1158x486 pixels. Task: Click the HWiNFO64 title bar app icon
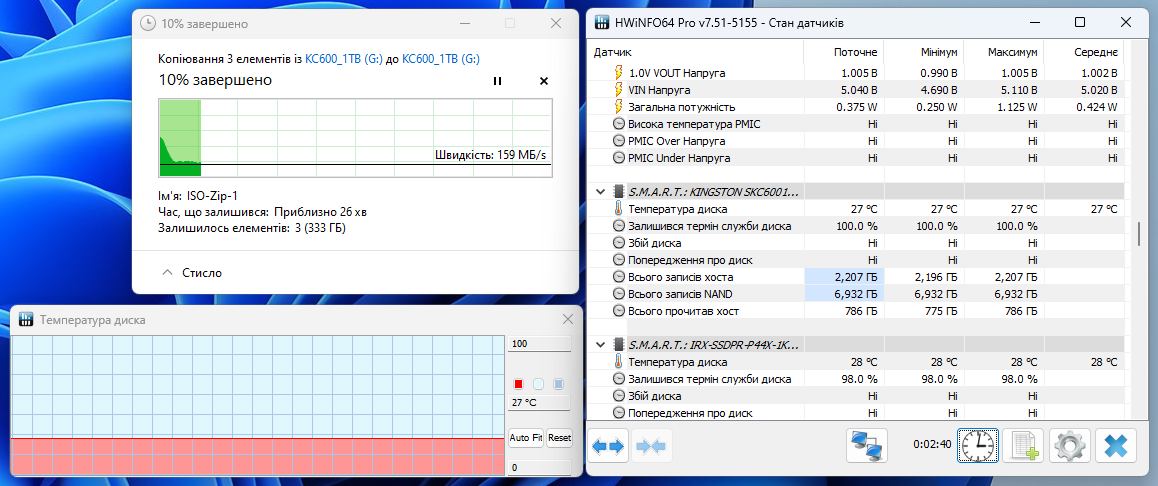click(x=602, y=23)
